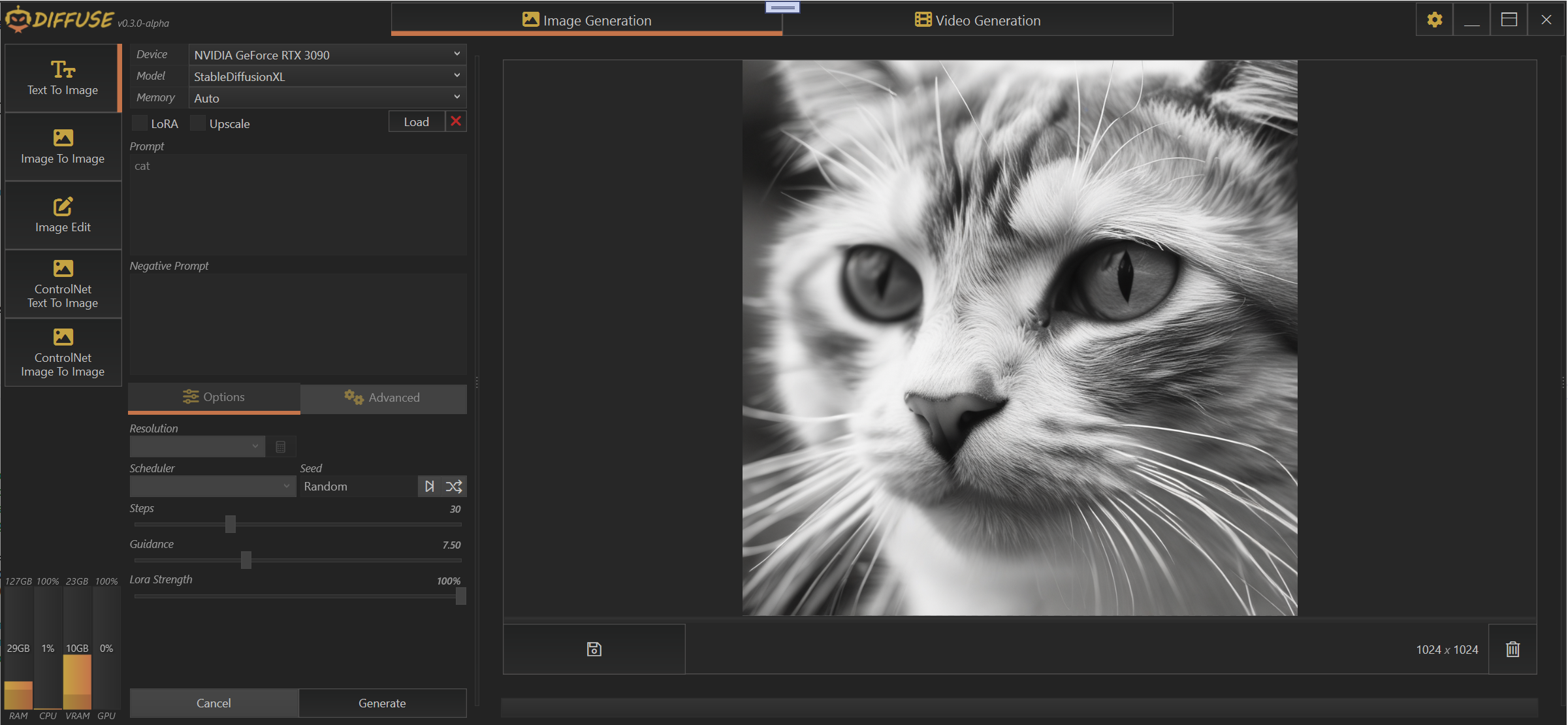Select ControlNet Image To Image mode
1568x725 pixels.
[x=63, y=353]
